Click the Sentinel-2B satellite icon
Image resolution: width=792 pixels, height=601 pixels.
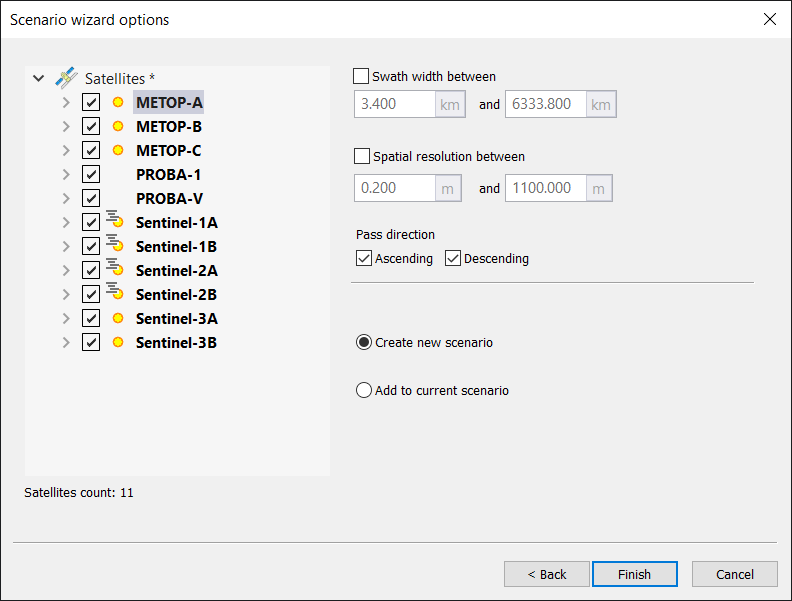114,294
